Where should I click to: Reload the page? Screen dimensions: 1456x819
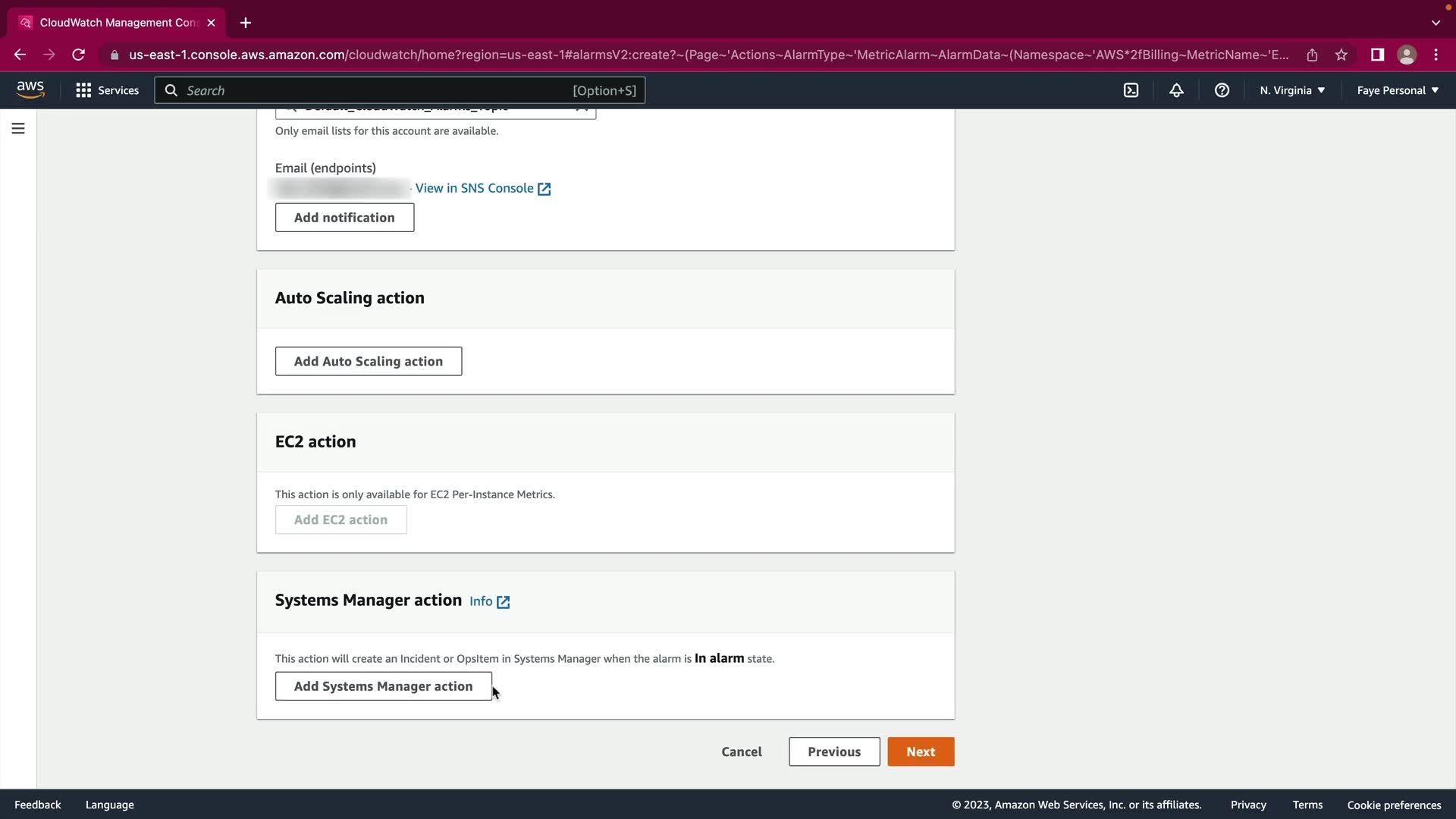click(x=78, y=55)
